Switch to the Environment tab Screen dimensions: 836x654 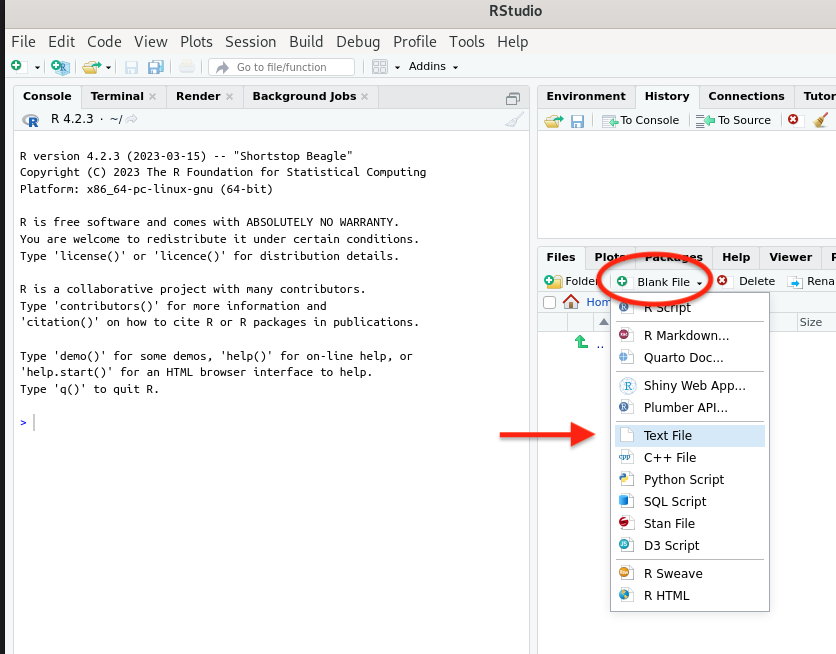(x=585, y=96)
